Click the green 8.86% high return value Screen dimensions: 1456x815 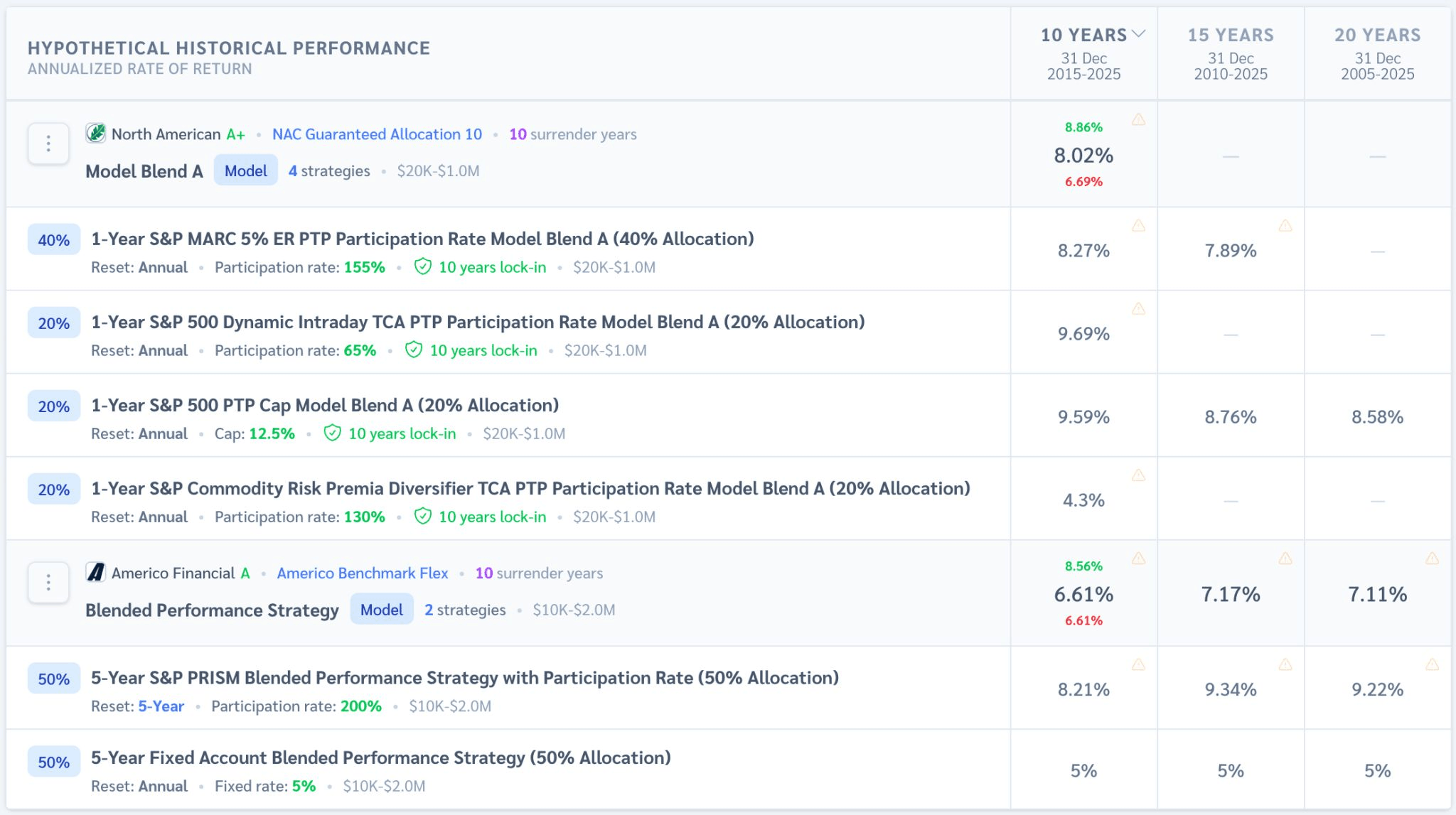[1083, 127]
